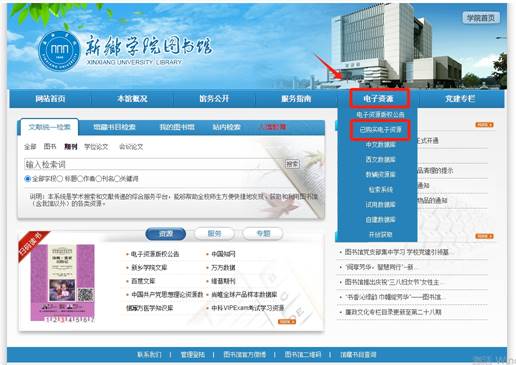The image size is (516, 365).
Task: Click the 输入检索词 search input field
Action: click(154, 164)
